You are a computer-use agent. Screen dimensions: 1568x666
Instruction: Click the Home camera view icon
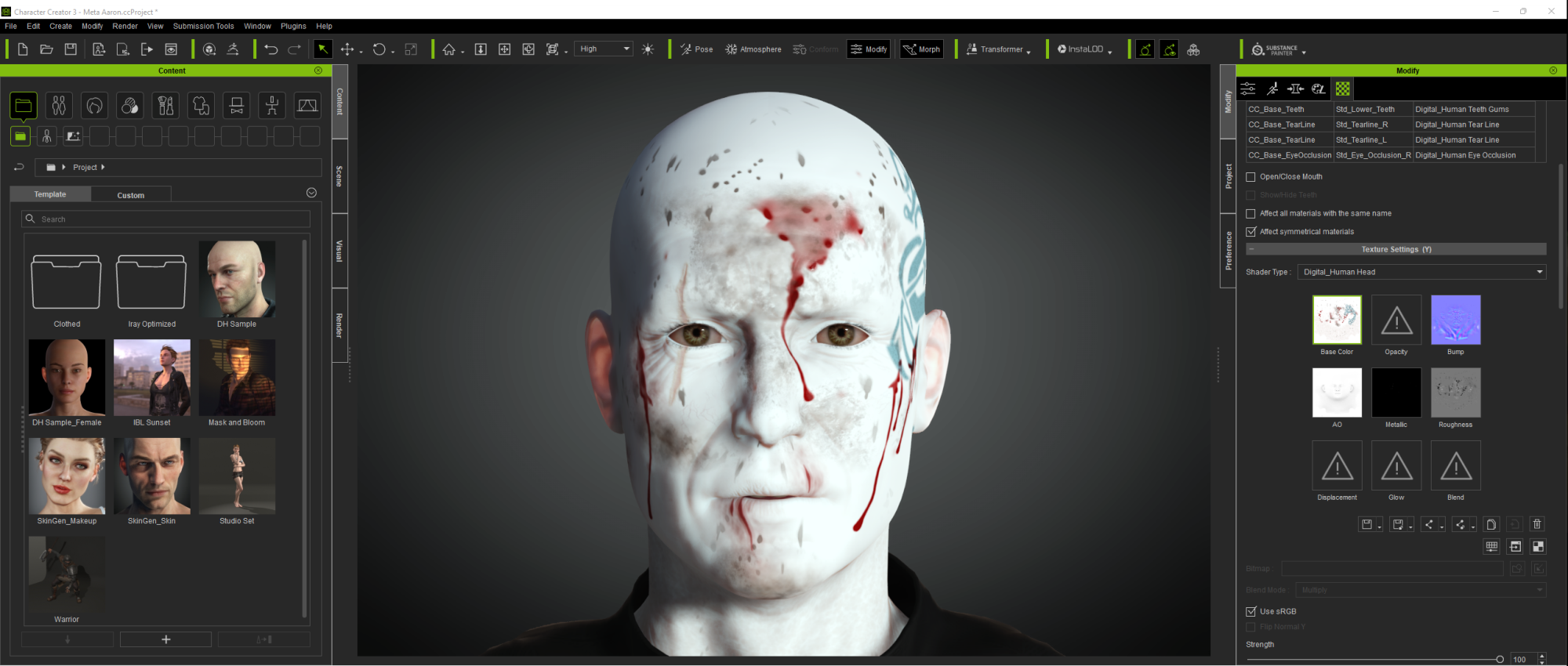click(449, 49)
